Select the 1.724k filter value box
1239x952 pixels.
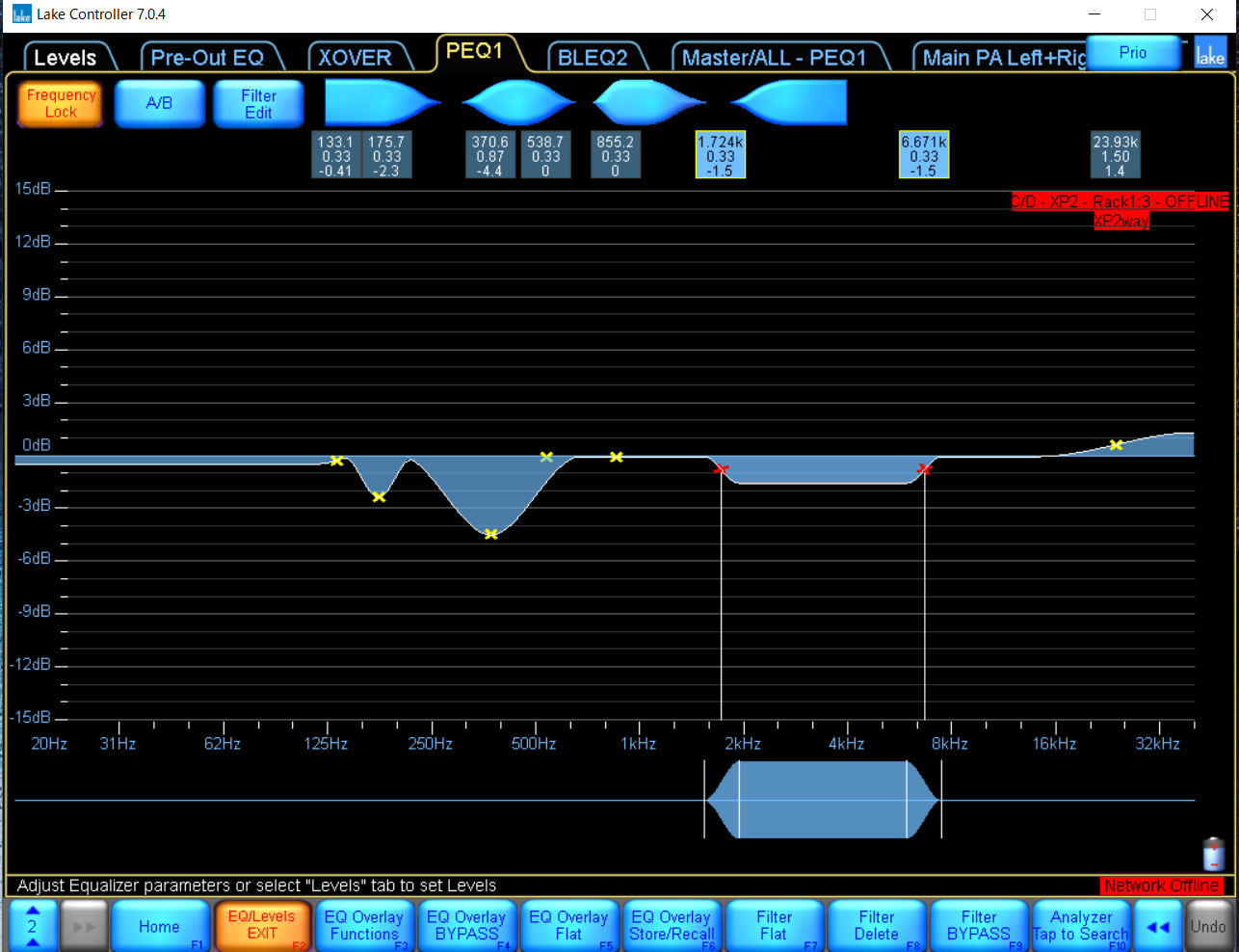(x=721, y=155)
